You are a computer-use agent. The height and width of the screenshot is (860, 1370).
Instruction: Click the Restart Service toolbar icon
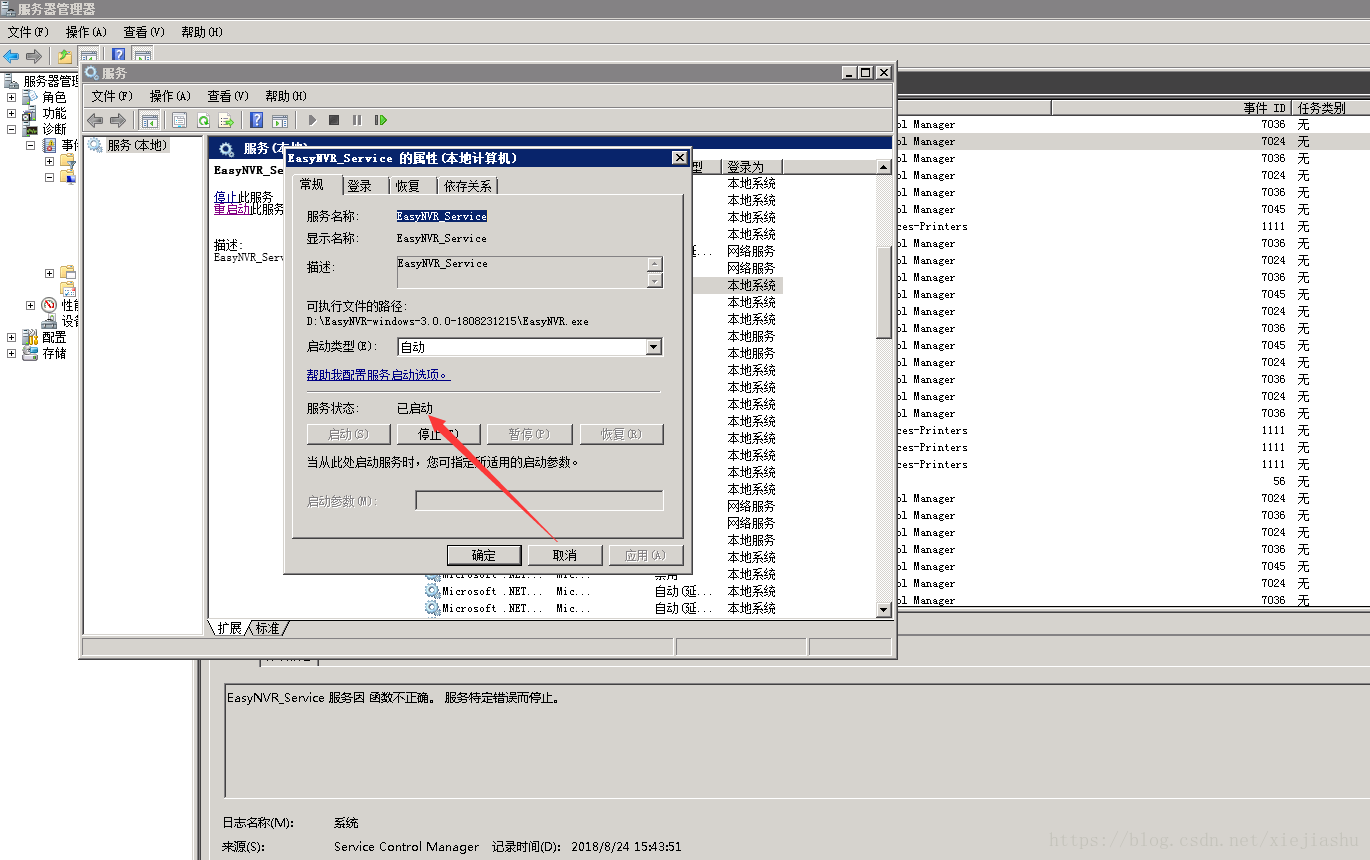pyautogui.click(x=381, y=120)
